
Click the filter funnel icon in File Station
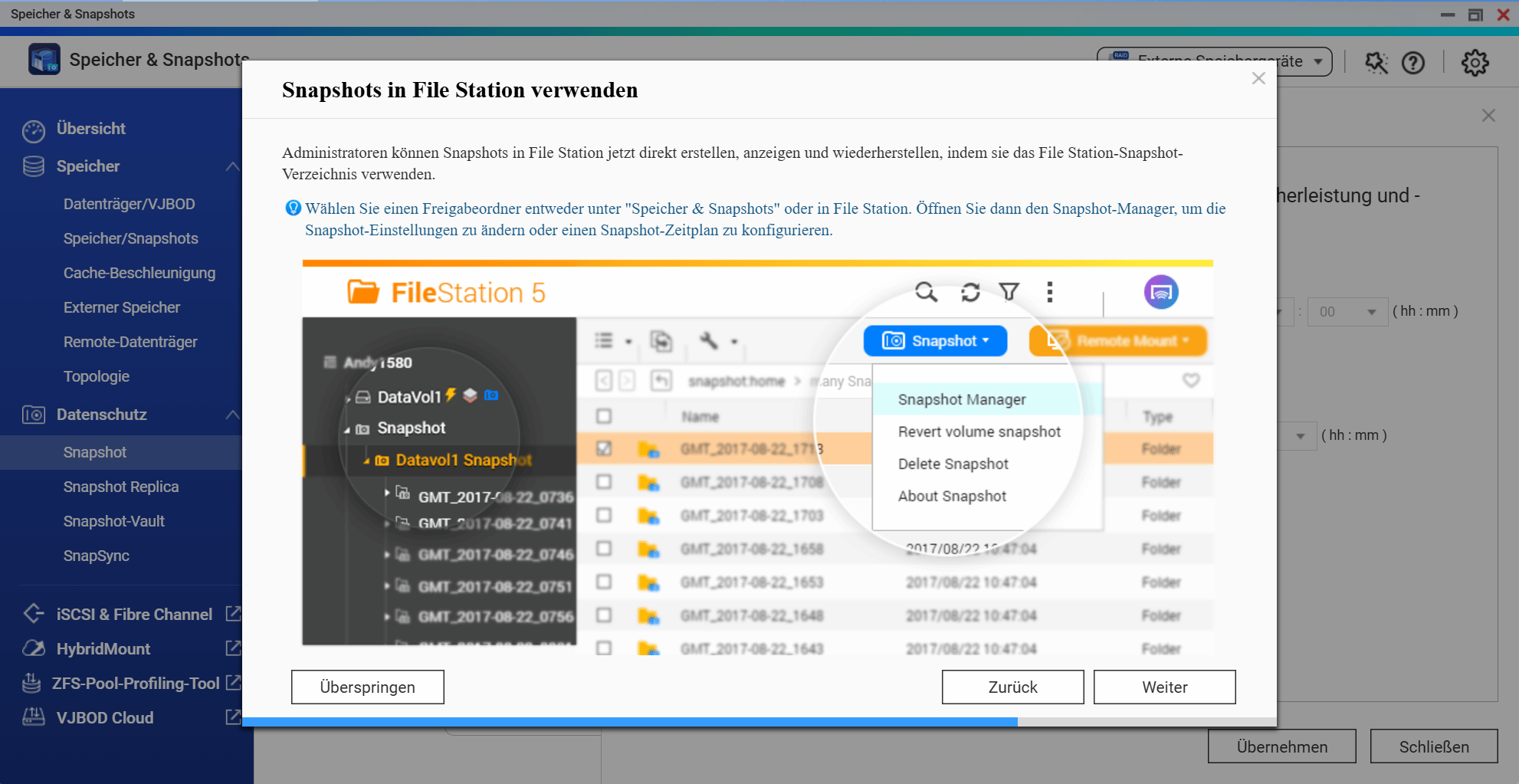click(x=1009, y=293)
